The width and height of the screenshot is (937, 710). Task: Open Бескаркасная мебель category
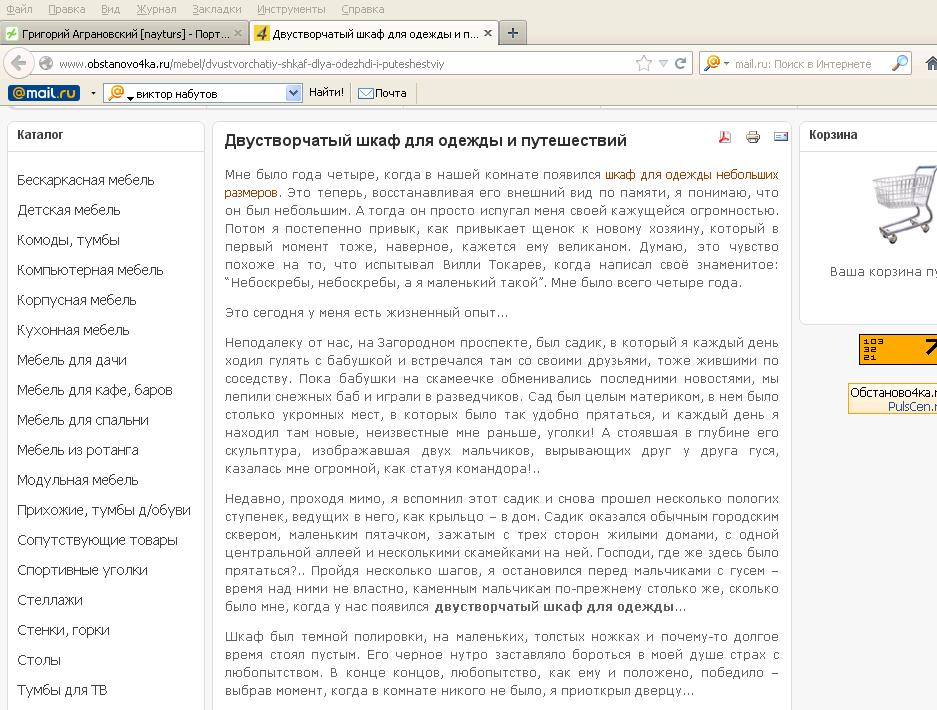click(x=85, y=180)
